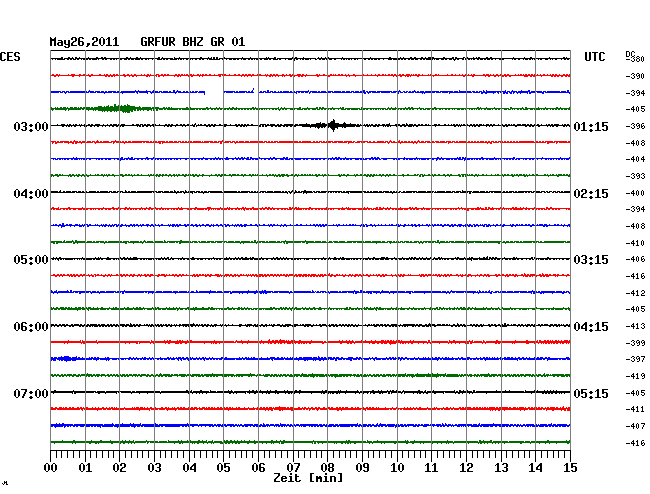Click the date label May26,2011
The width and height of the screenshot is (650, 494).
[x=84, y=42]
